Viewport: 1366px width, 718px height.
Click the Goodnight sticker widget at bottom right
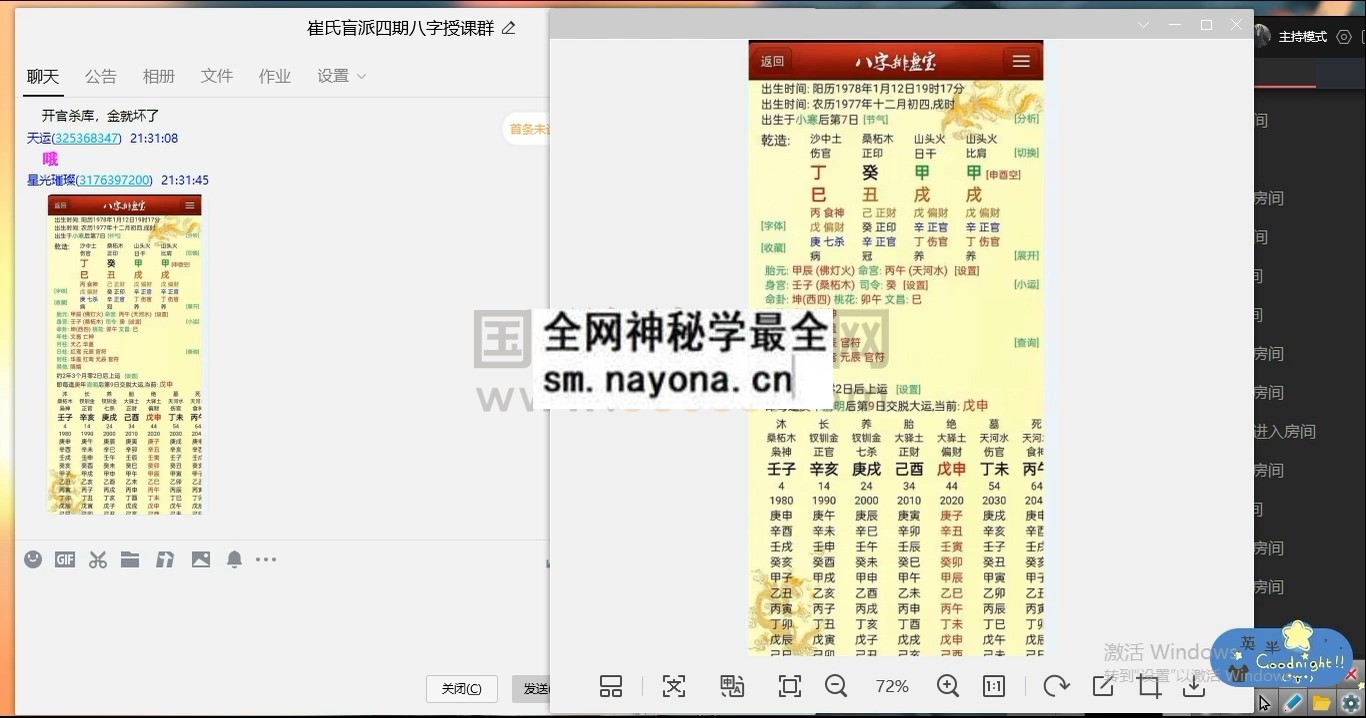coord(1280,656)
